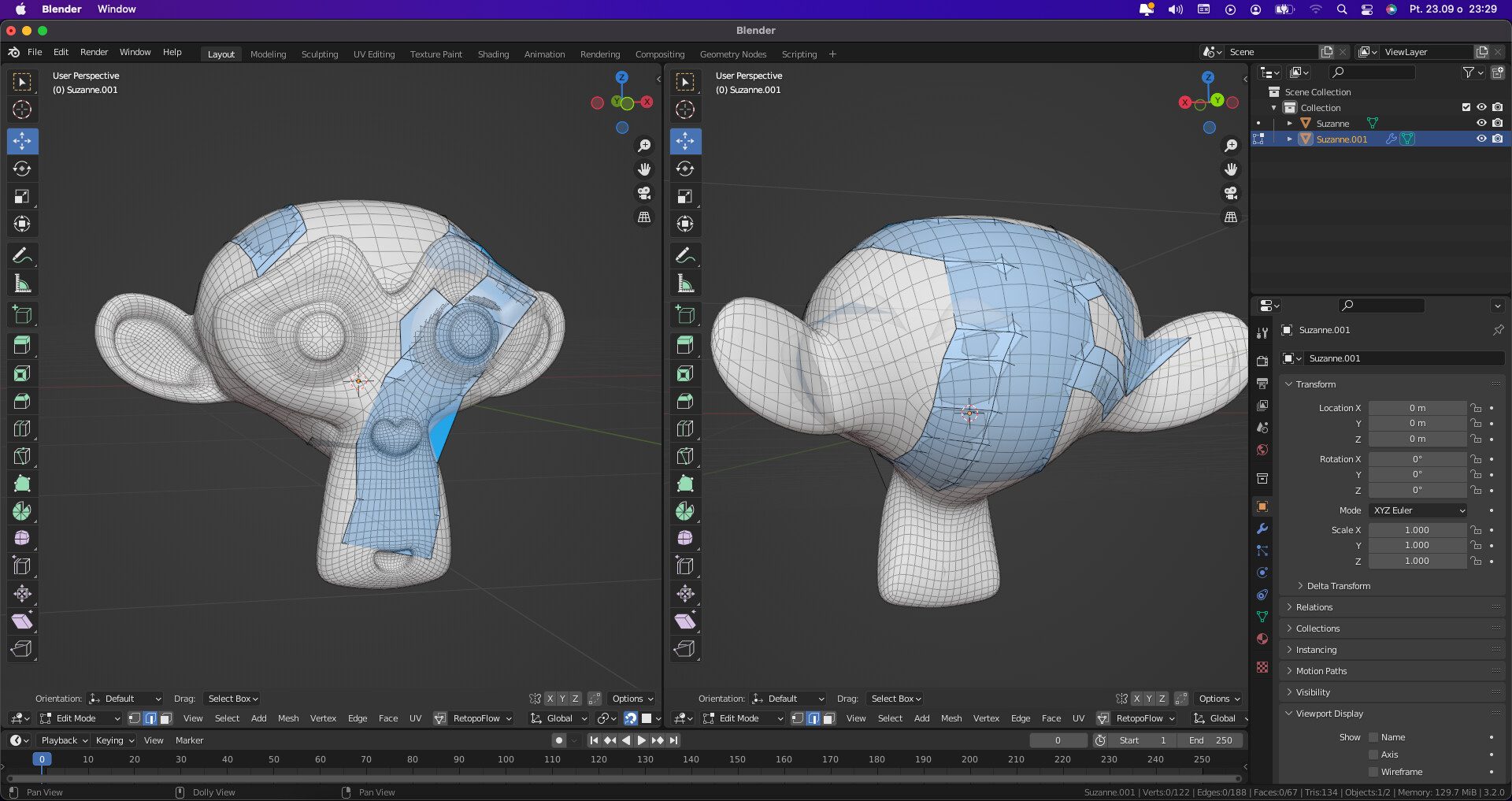1512x801 pixels.
Task: Expand Suzanne.001 in outliner tree
Action: [x=1290, y=139]
